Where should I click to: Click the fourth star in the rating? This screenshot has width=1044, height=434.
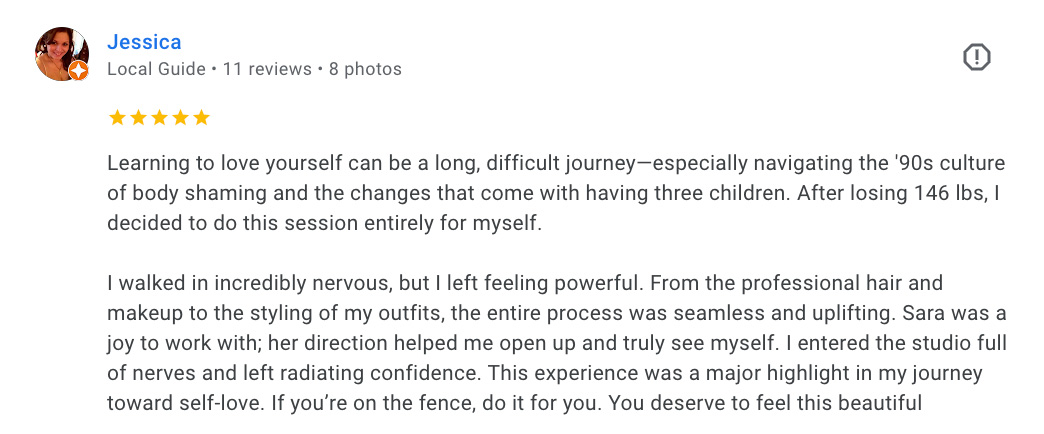tap(180, 118)
